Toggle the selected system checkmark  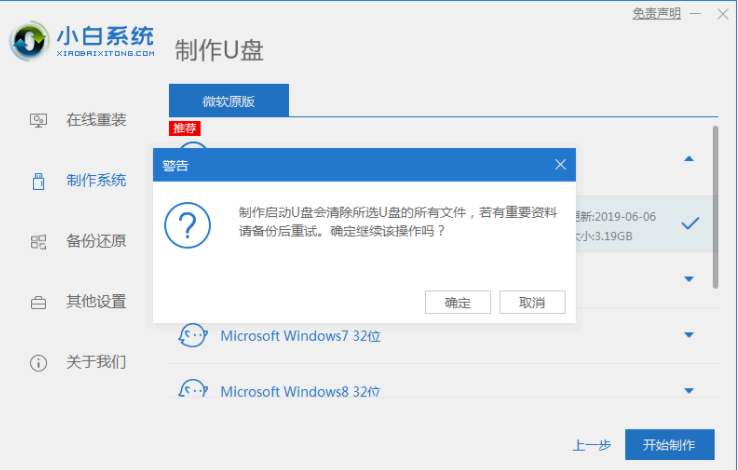coord(690,223)
